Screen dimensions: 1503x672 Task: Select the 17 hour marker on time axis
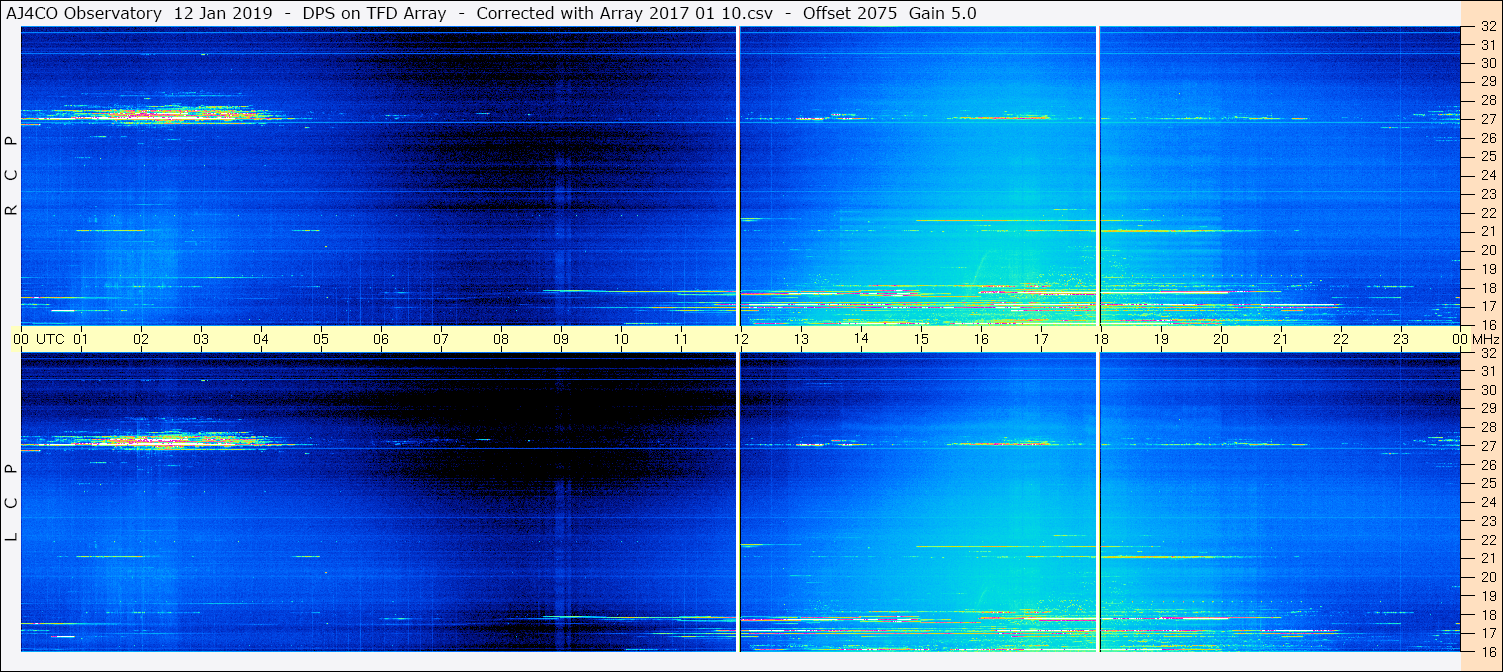pos(1041,339)
